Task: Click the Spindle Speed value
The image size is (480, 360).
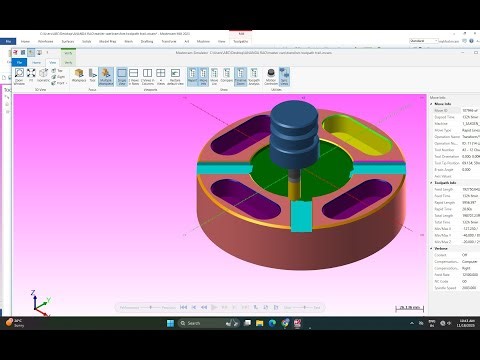Action: [469, 288]
